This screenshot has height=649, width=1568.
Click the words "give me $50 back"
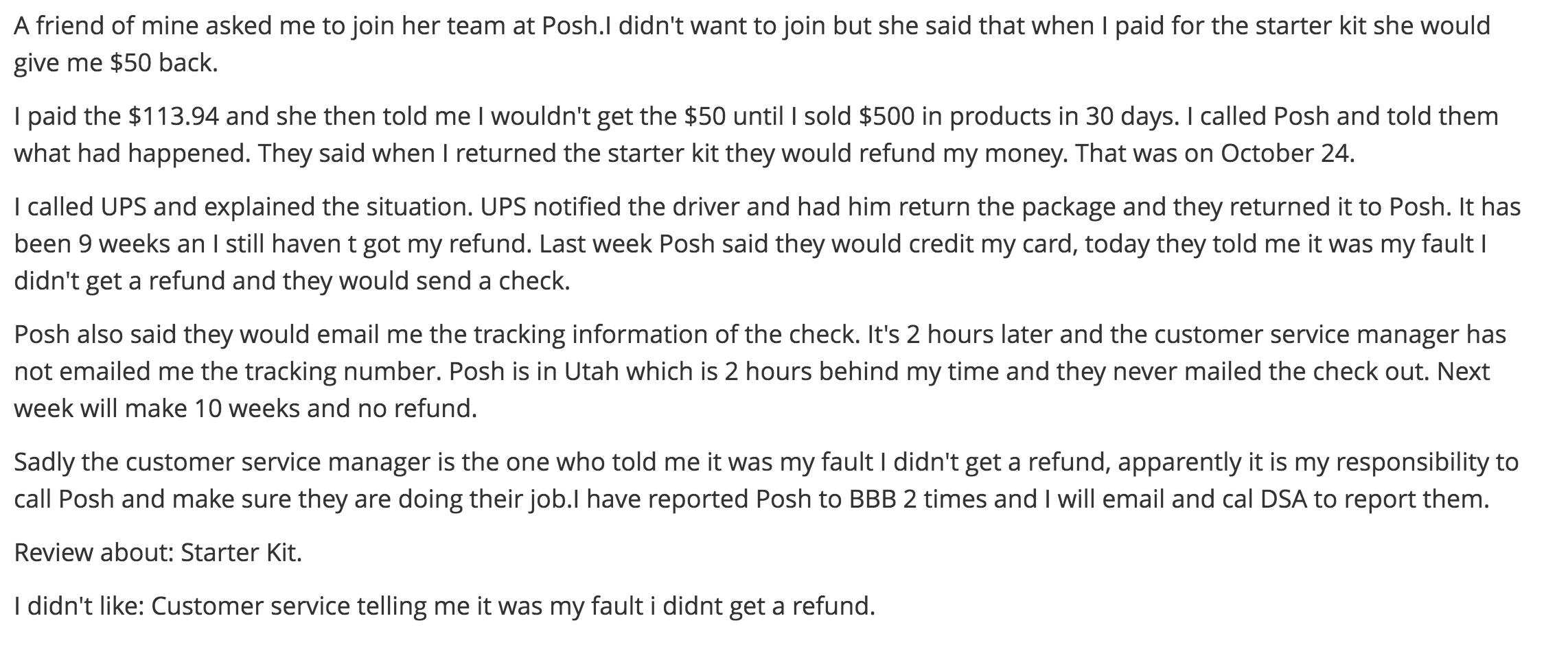coord(114,62)
